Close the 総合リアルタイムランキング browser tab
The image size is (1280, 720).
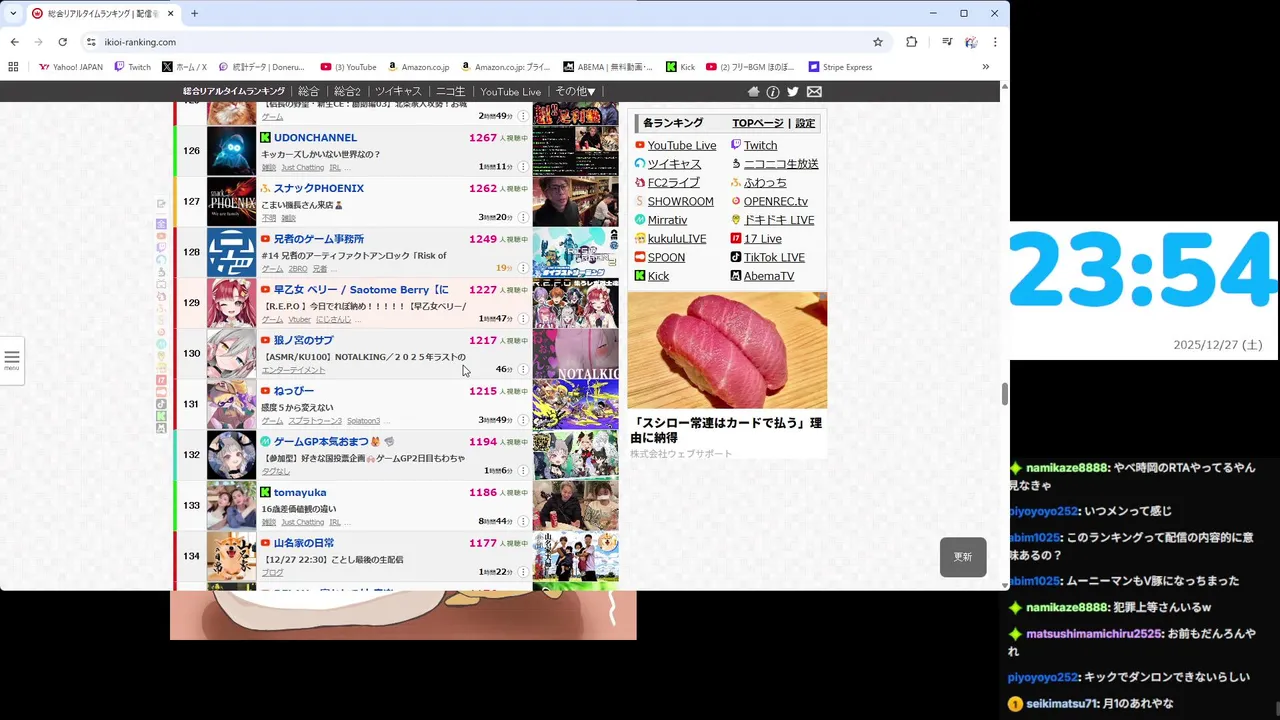point(170,13)
